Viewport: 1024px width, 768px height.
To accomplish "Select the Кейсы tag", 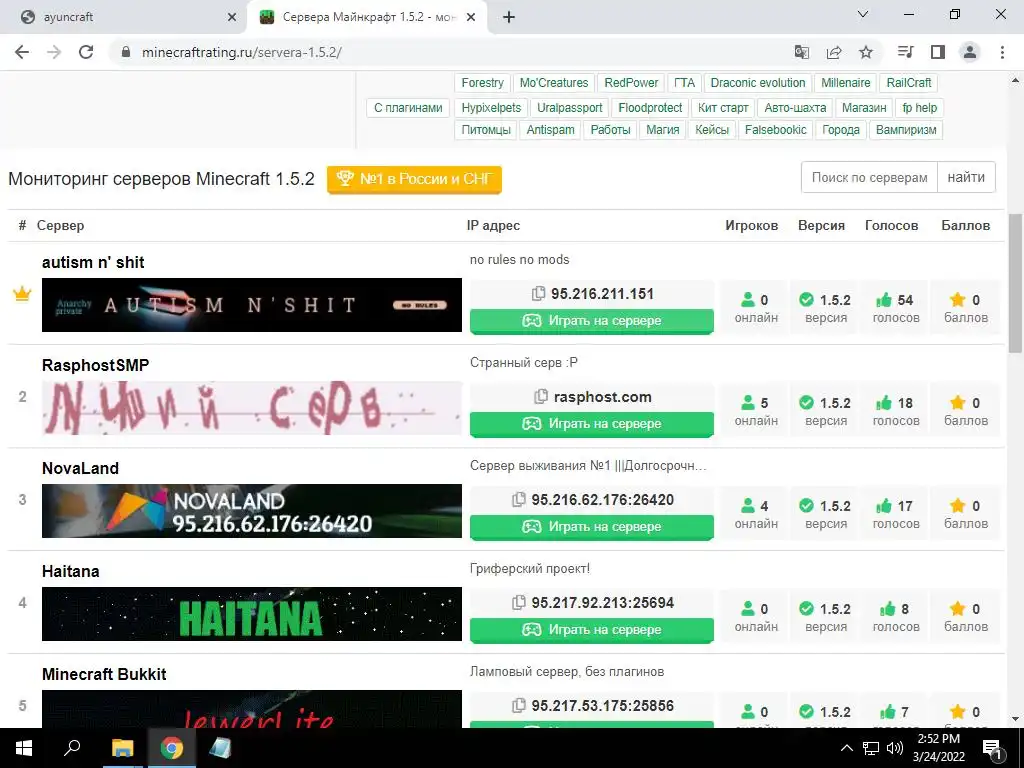I will coord(712,130).
